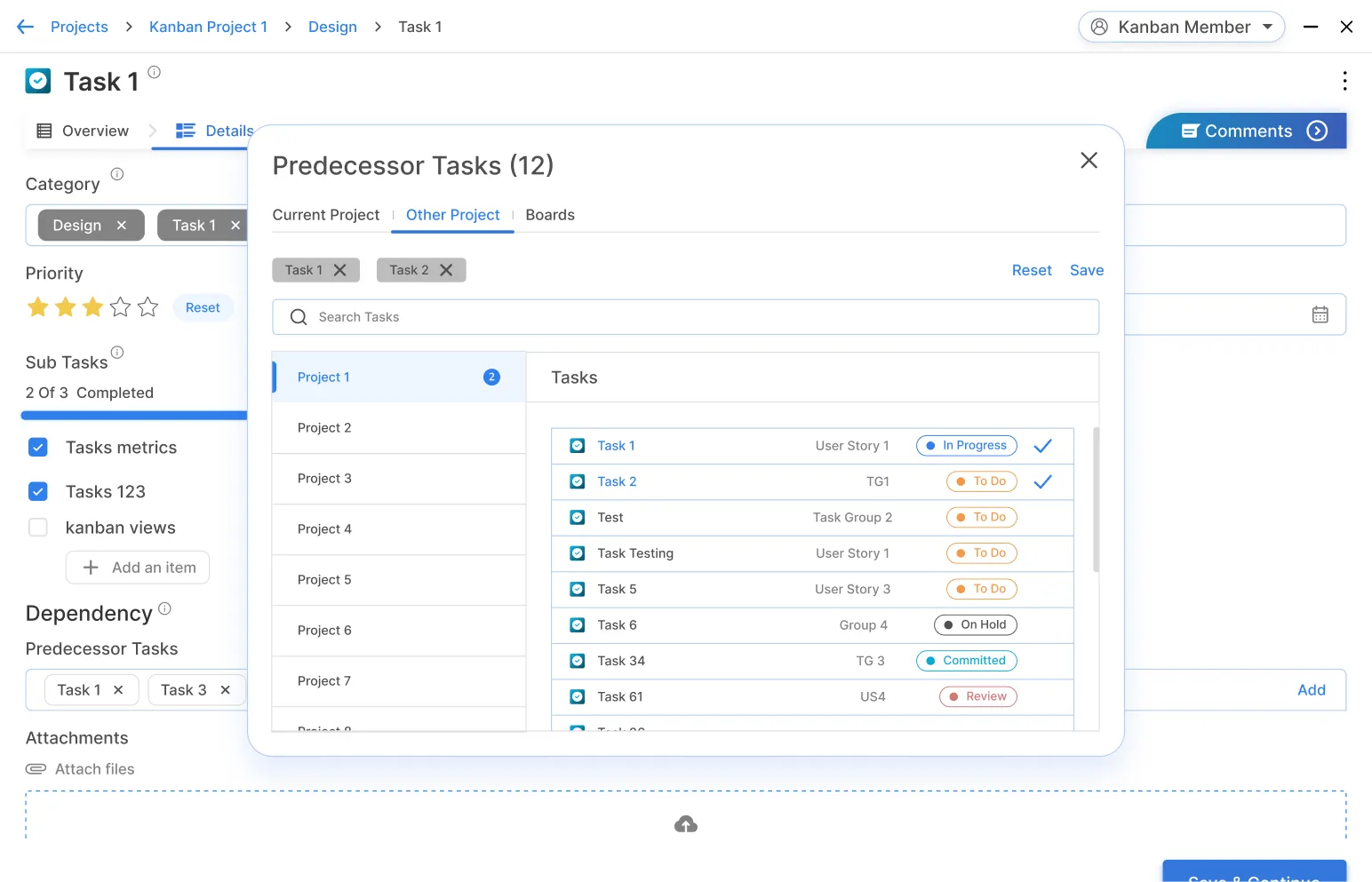
Task: Switch to the Boards tab
Action: (x=549, y=215)
